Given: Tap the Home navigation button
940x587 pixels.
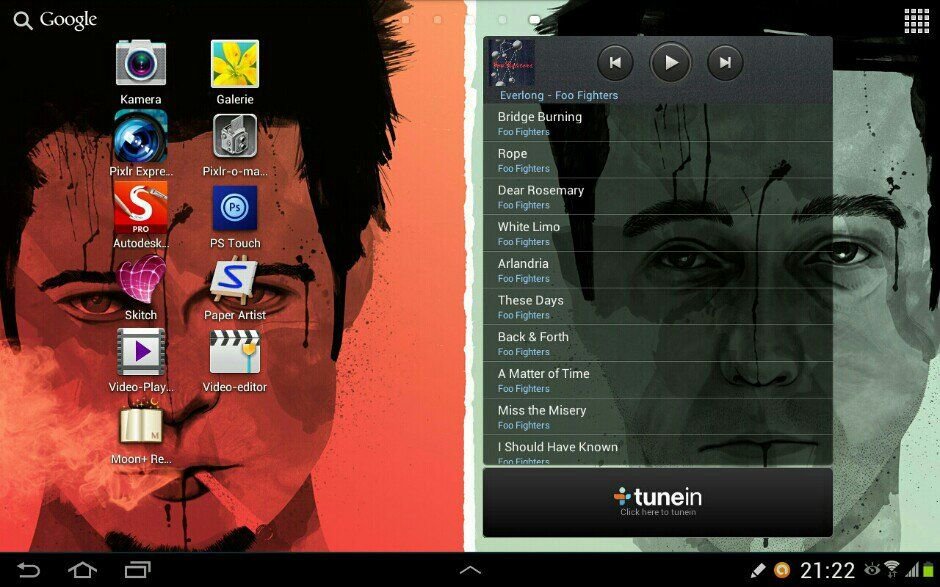Looking at the screenshot, I should pyautogui.click(x=82, y=569).
